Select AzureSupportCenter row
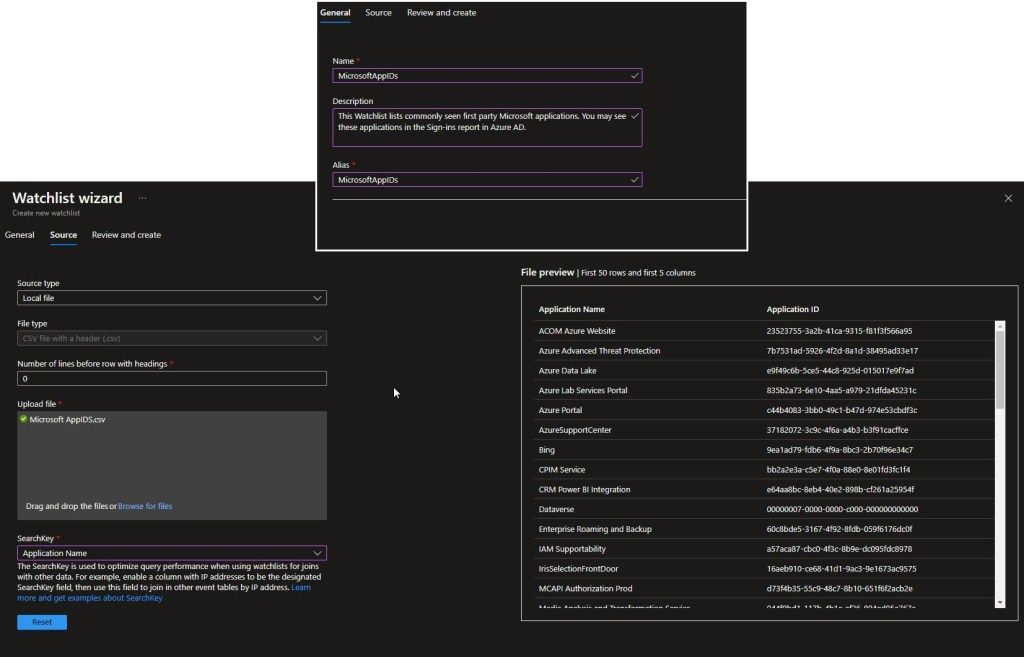 click(763, 430)
